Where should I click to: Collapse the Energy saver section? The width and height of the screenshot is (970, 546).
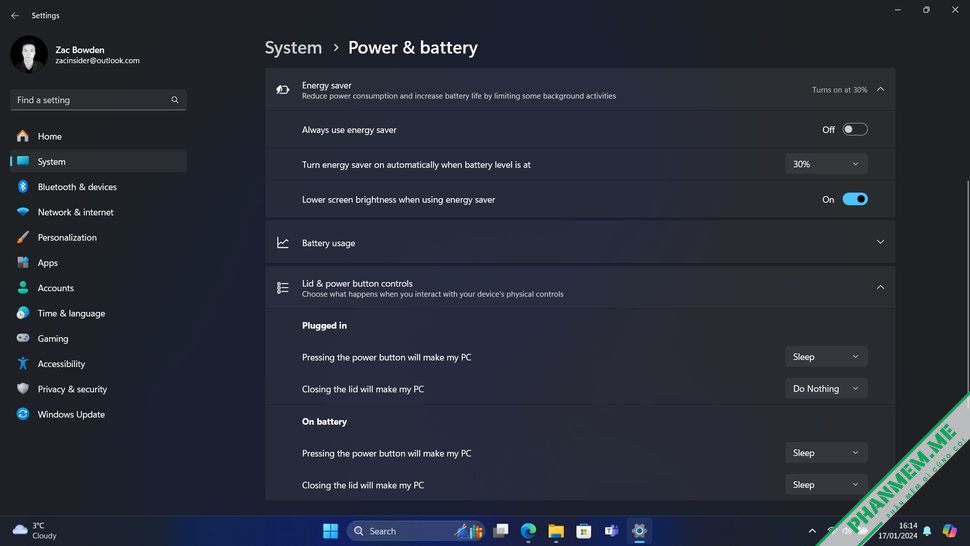[x=880, y=89]
